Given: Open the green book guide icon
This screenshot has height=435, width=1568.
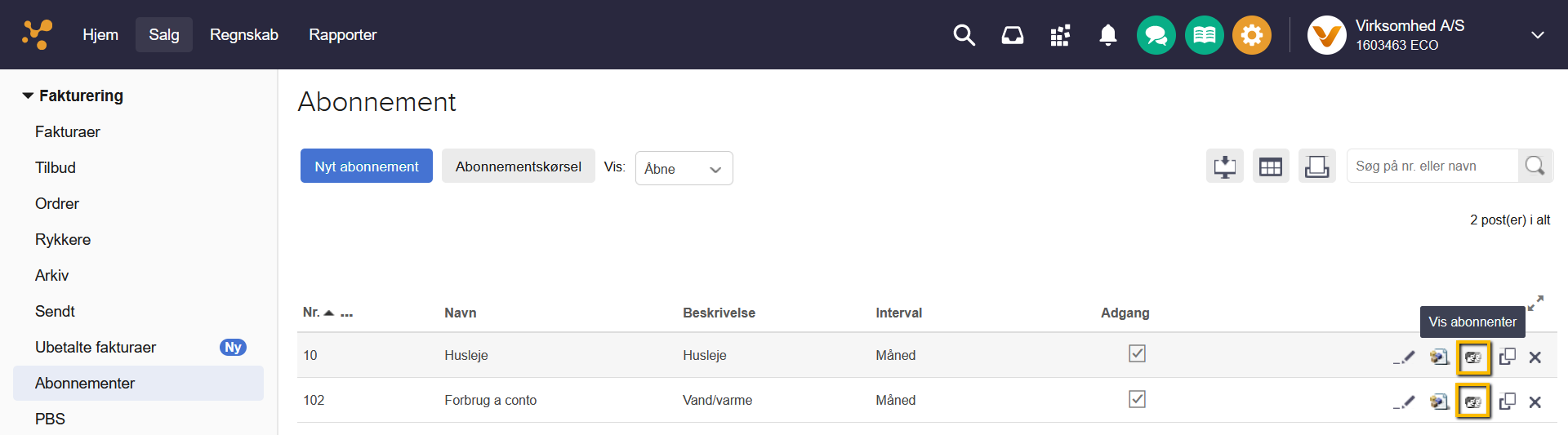Looking at the screenshot, I should point(1204,35).
